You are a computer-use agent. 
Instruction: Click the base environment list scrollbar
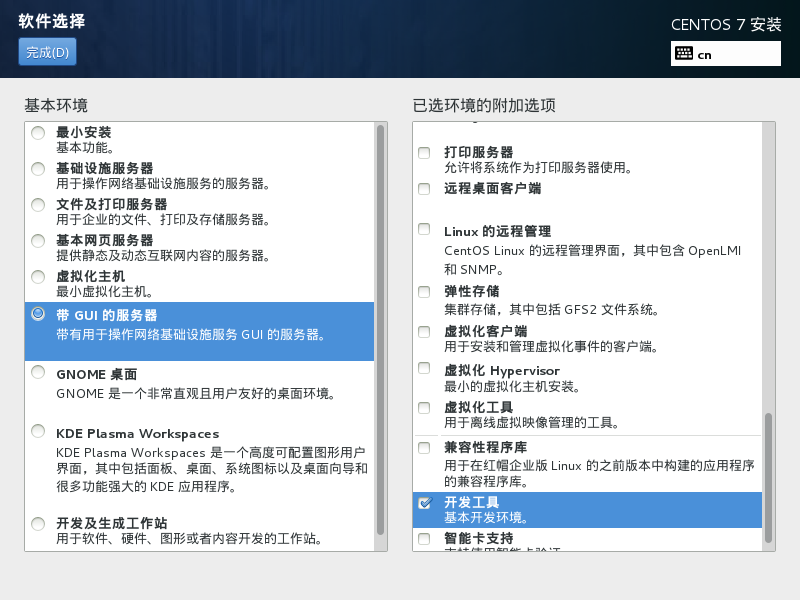[x=380, y=330]
